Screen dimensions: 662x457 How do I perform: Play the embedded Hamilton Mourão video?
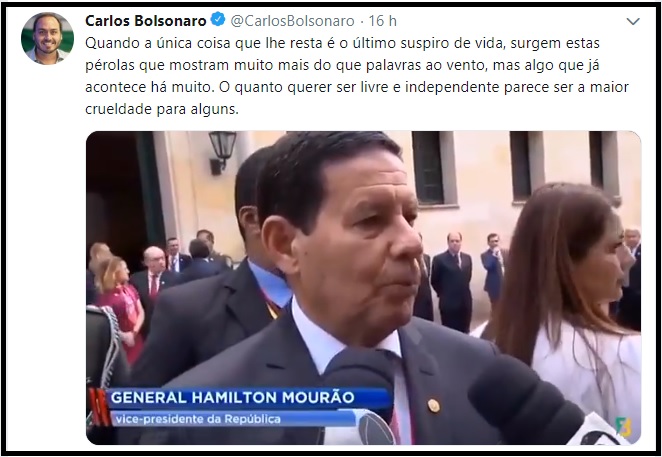click(x=364, y=288)
